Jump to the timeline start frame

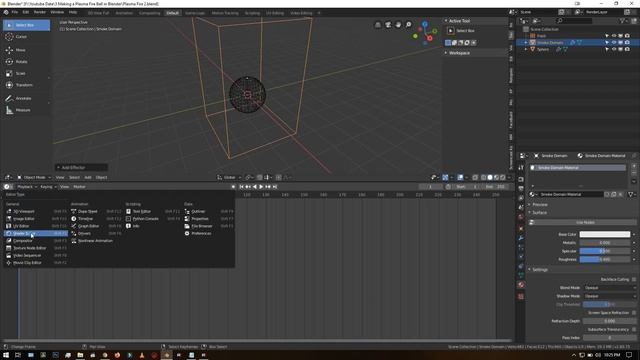point(242,187)
